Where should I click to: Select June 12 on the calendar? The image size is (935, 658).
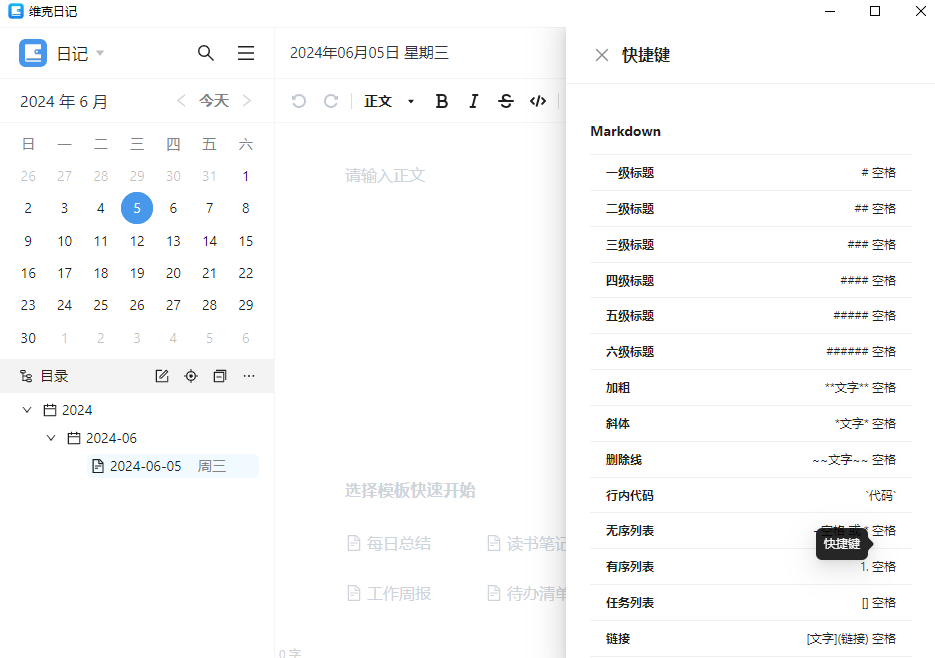(137, 240)
